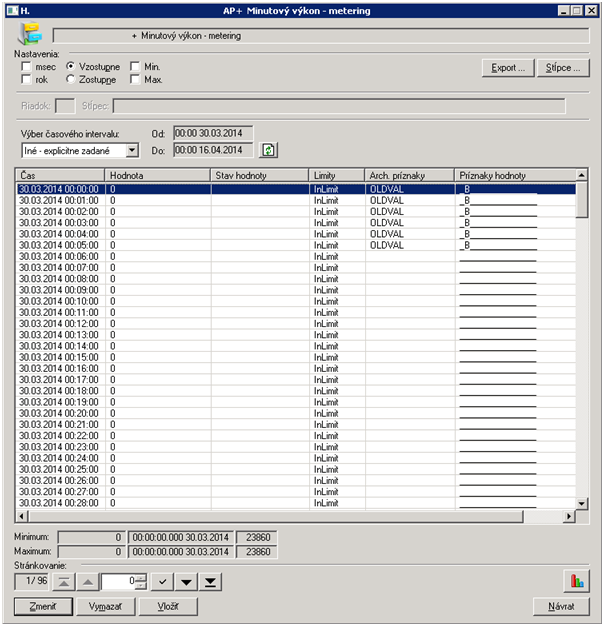Check the Max. checkbox
The width and height of the screenshot is (604, 626).
135,79
